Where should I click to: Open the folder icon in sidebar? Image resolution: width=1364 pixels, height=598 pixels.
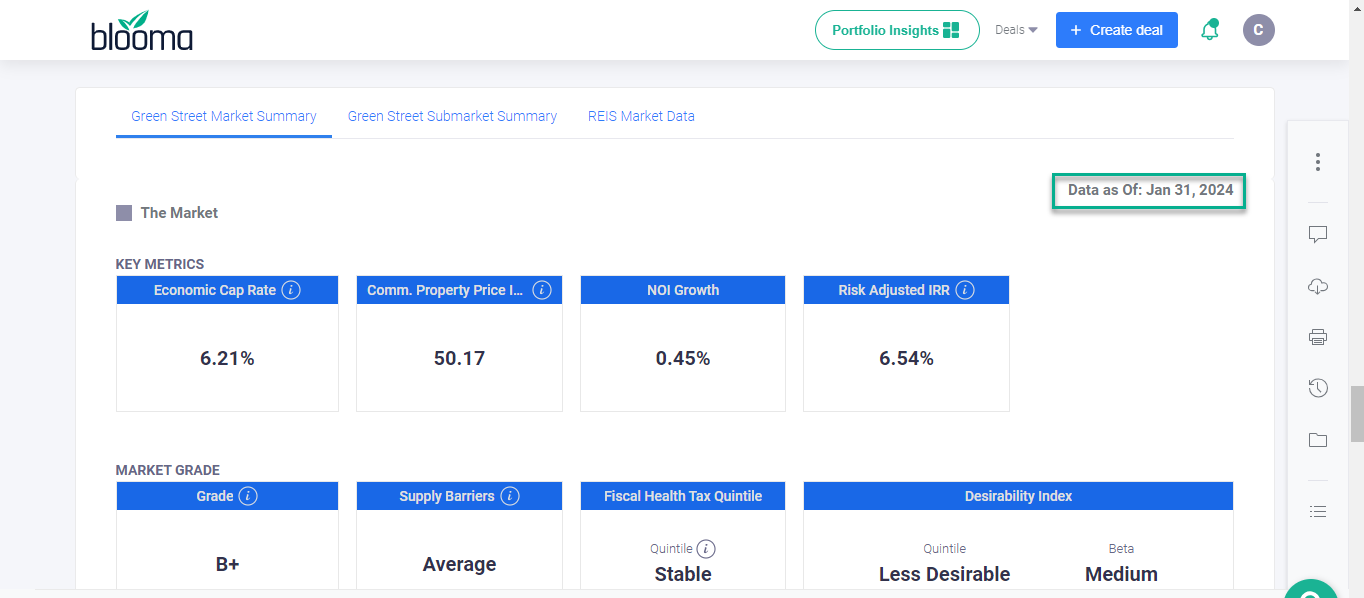click(1318, 440)
